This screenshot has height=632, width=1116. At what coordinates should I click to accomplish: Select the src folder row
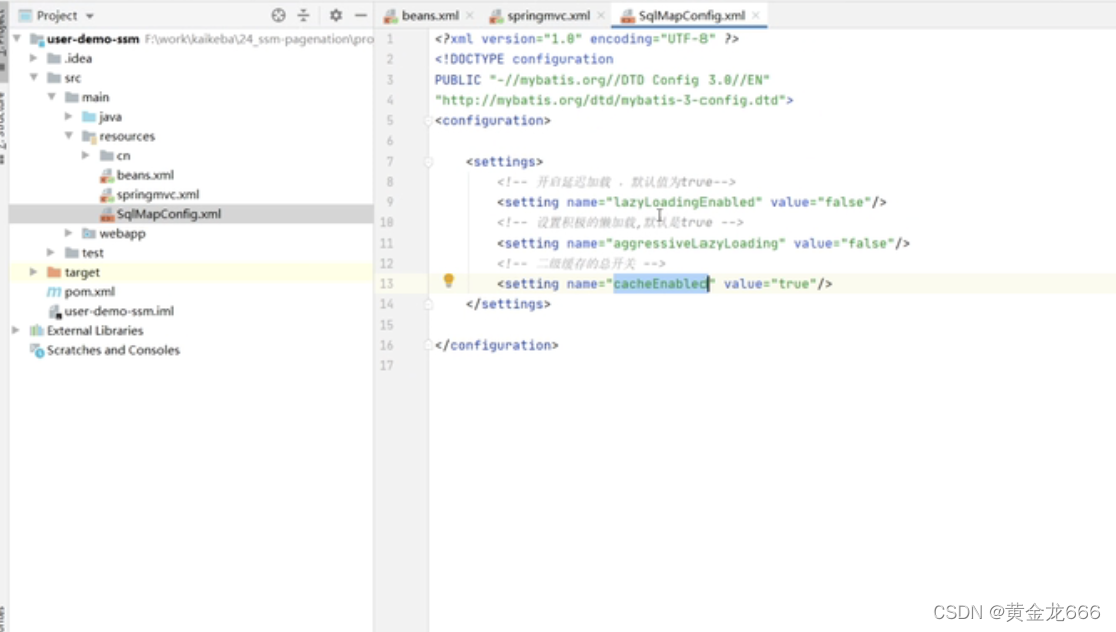pyautogui.click(x=191, y=78)
